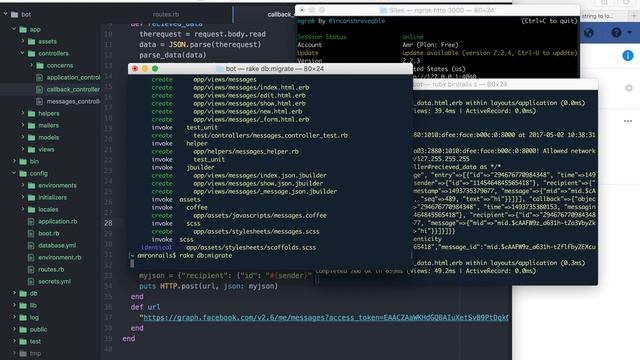Switch to the routes.rb editor tab
This screenshot has height=360, width=640.
[166, 14]
